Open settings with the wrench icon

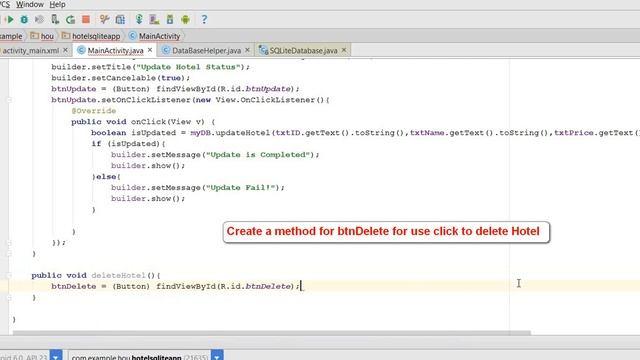click(104, 20)
